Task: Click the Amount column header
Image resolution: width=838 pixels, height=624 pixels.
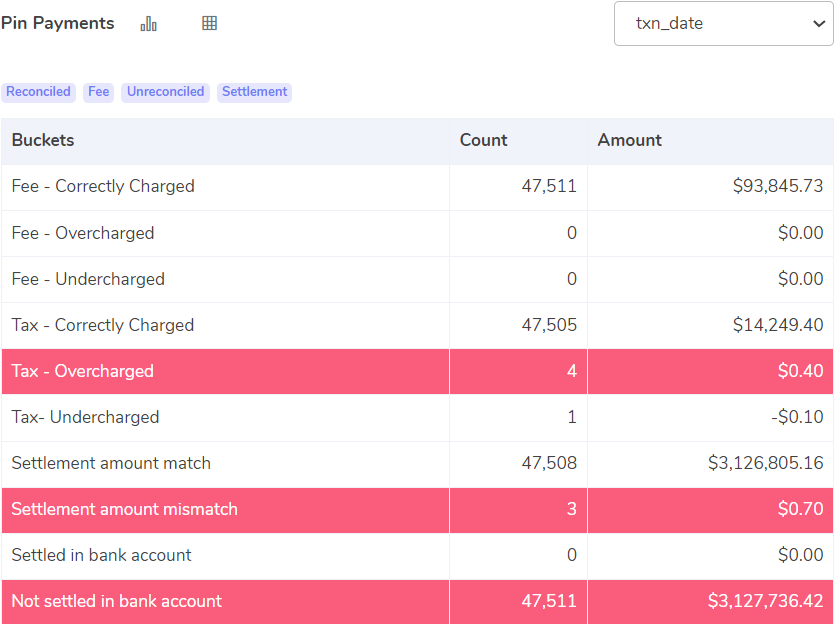Action: point(630,140)
